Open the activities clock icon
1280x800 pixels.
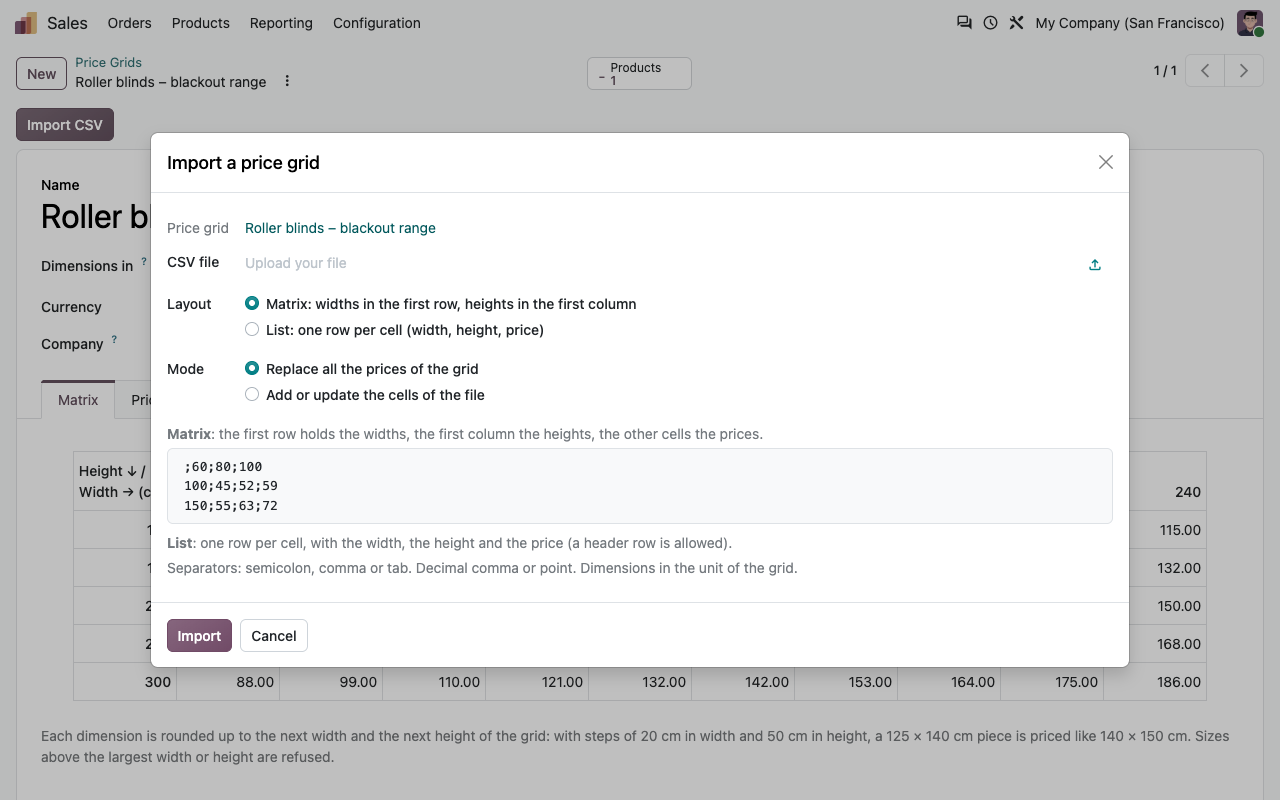tap(990, 23)
